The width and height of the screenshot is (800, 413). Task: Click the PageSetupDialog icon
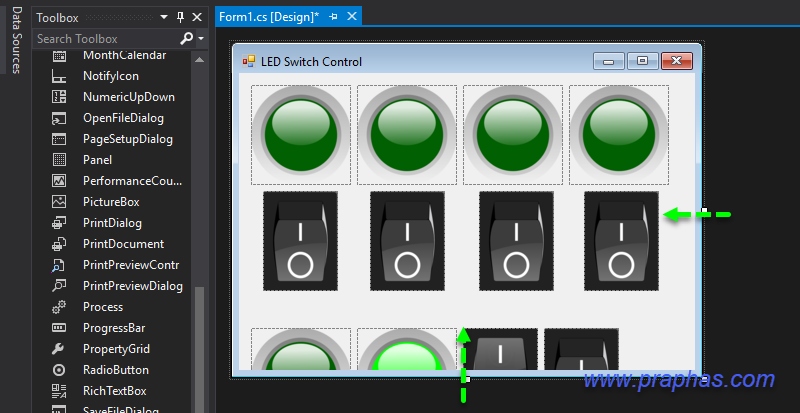(59, 139)
